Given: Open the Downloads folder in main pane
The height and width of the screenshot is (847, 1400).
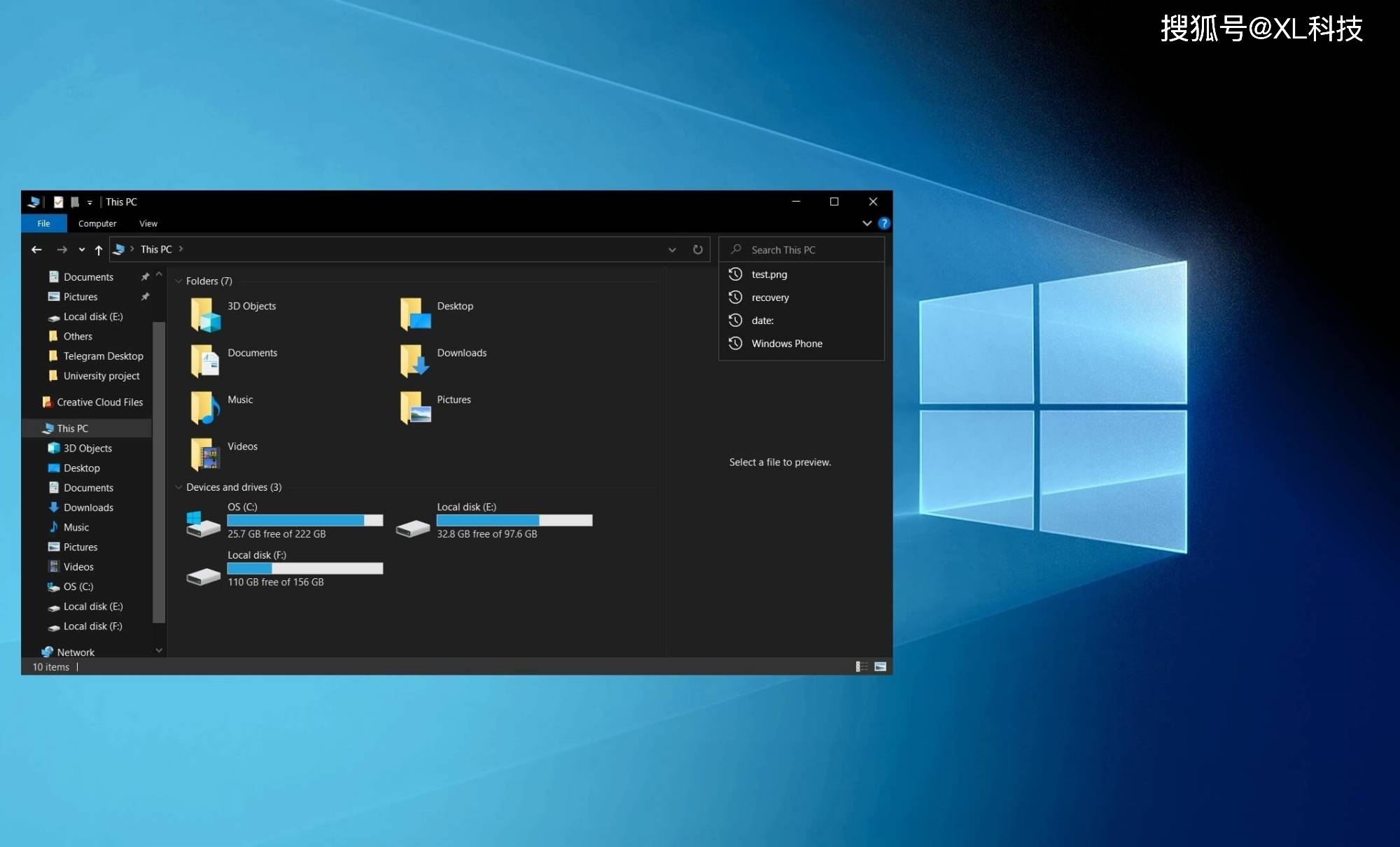Looking at the screenshot, I should 415,361.
